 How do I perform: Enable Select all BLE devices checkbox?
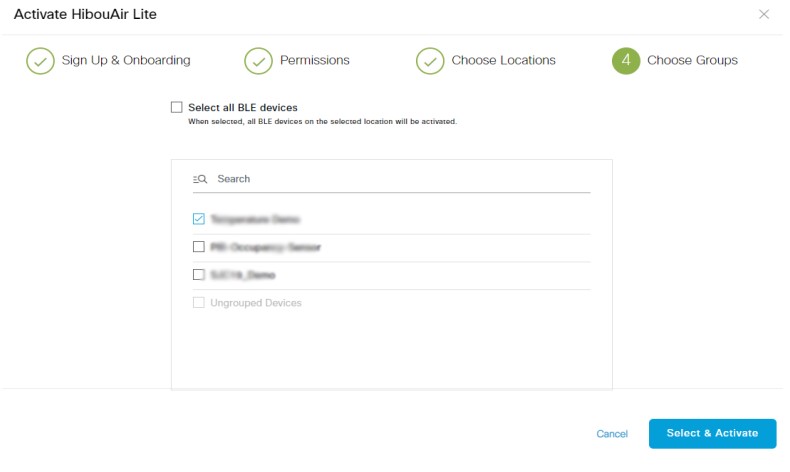[x=176, y=107]
